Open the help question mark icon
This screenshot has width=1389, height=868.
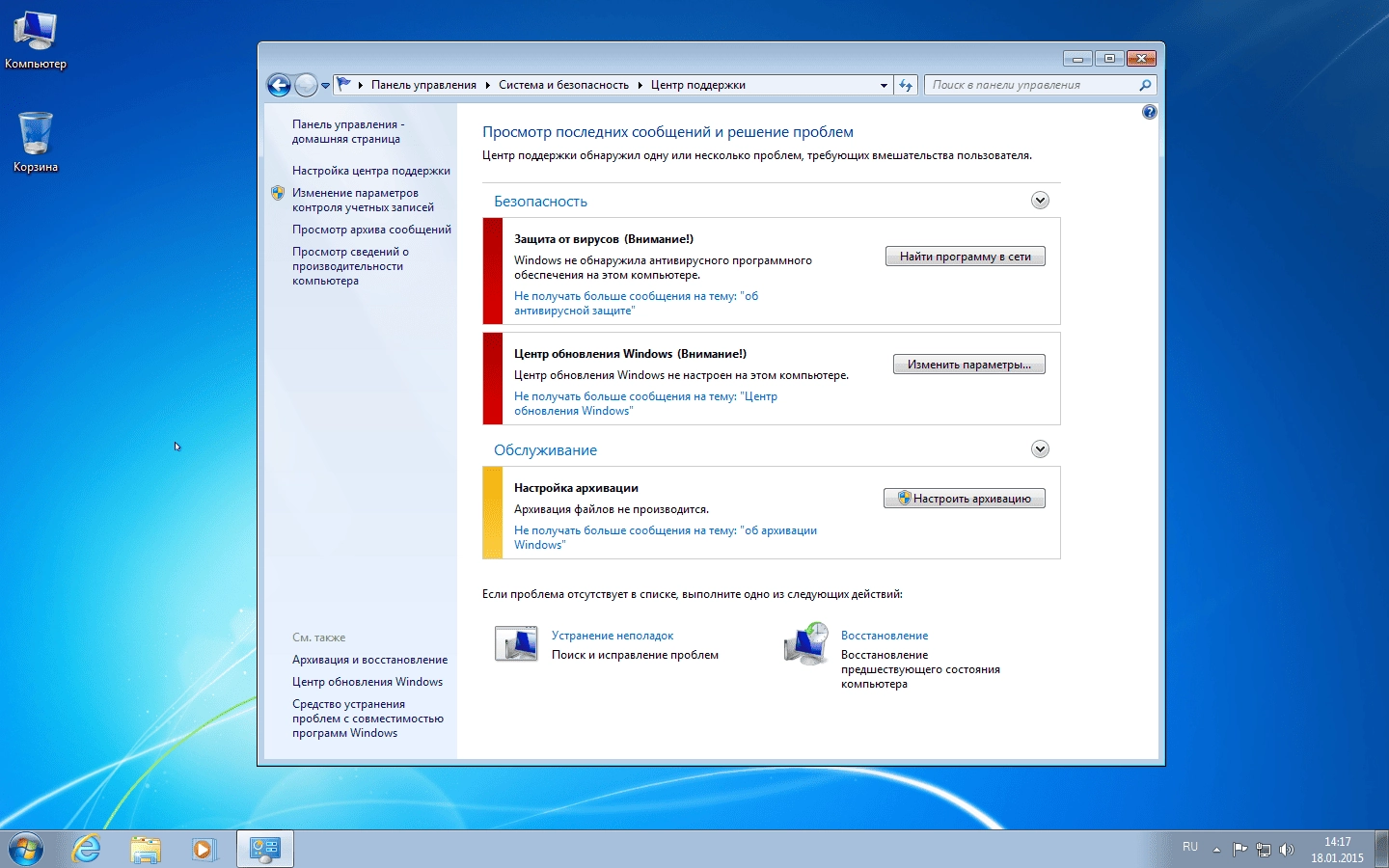pos(1149,112)
